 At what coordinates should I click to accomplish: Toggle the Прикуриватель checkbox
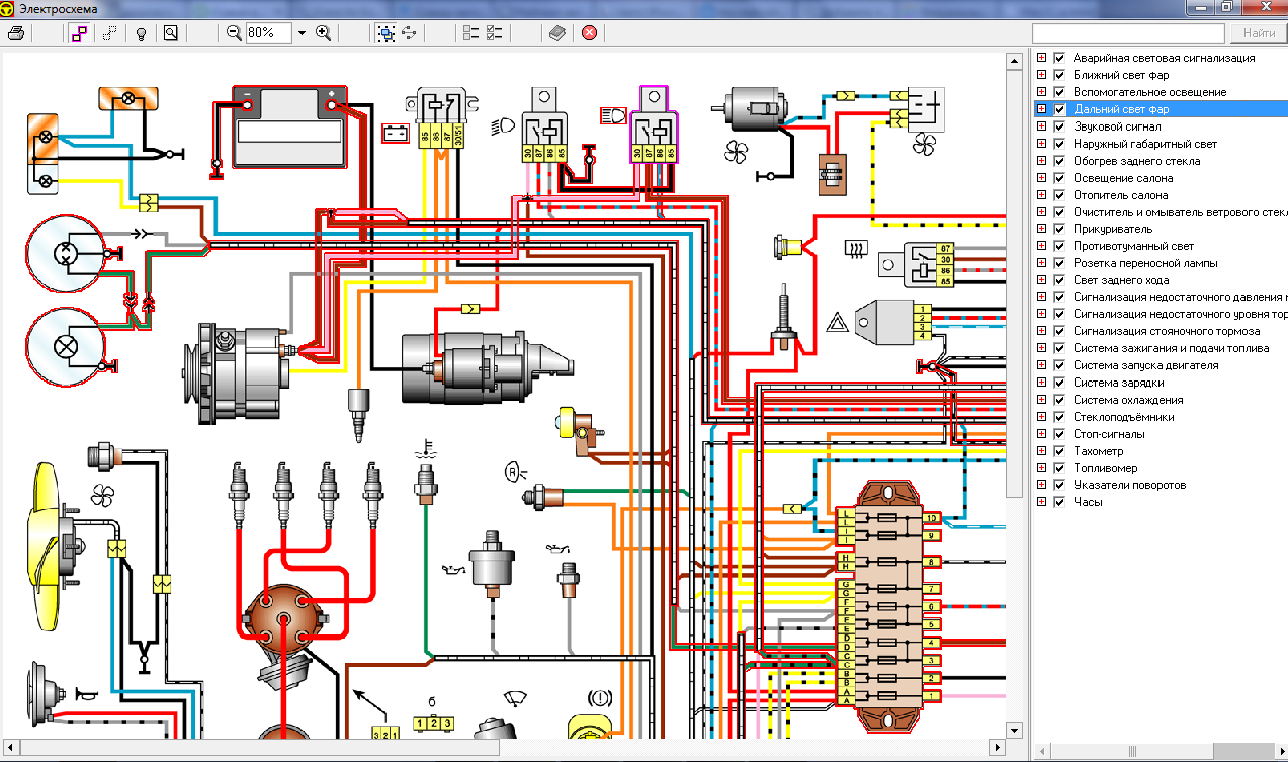pos(1059,229)
